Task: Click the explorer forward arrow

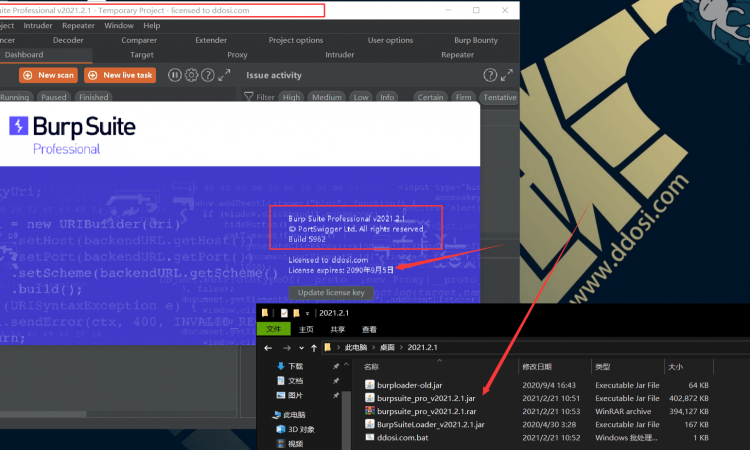Action: click(x=287, y=348)
